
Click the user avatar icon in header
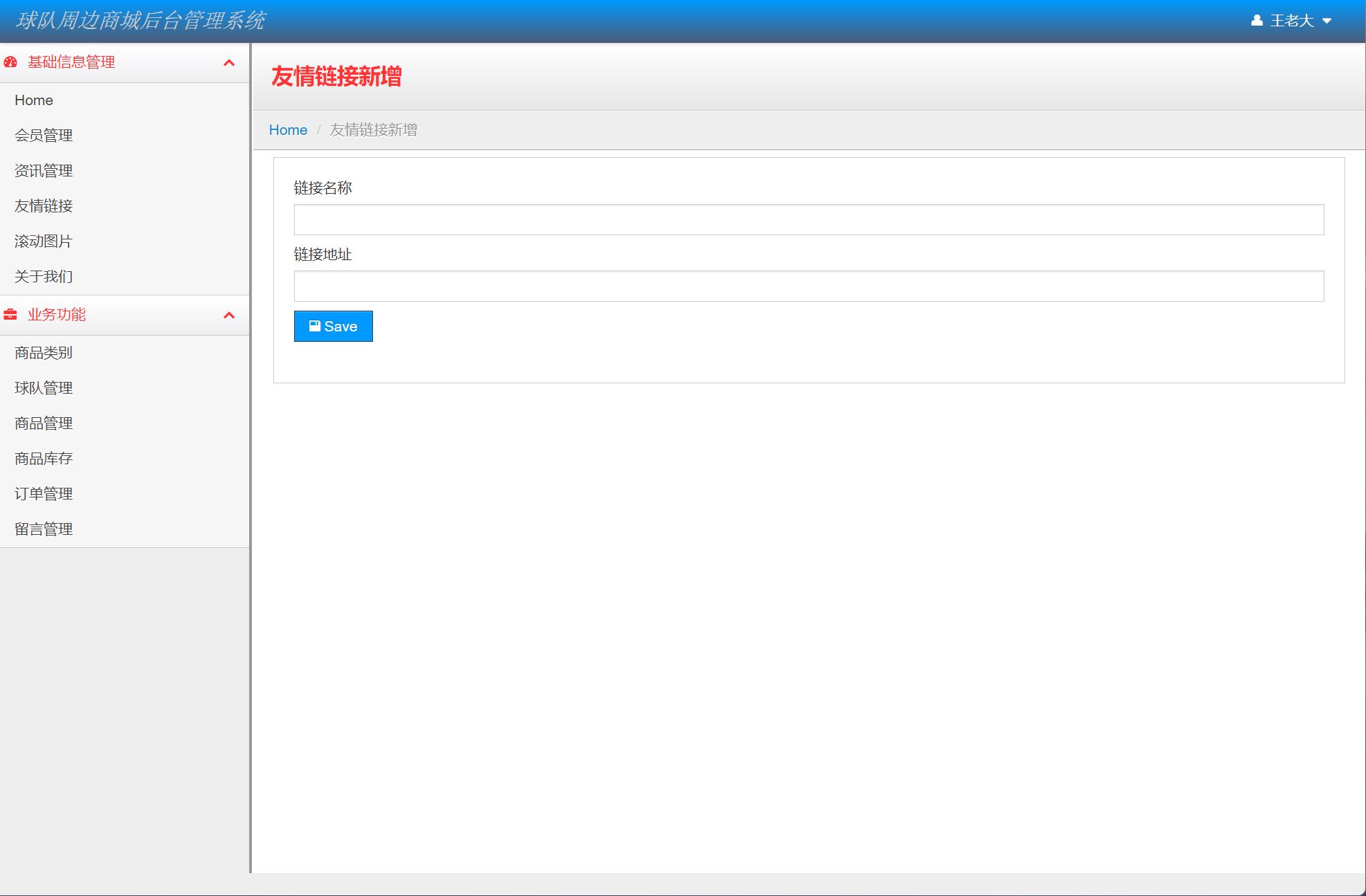[x=1257, y=21]
